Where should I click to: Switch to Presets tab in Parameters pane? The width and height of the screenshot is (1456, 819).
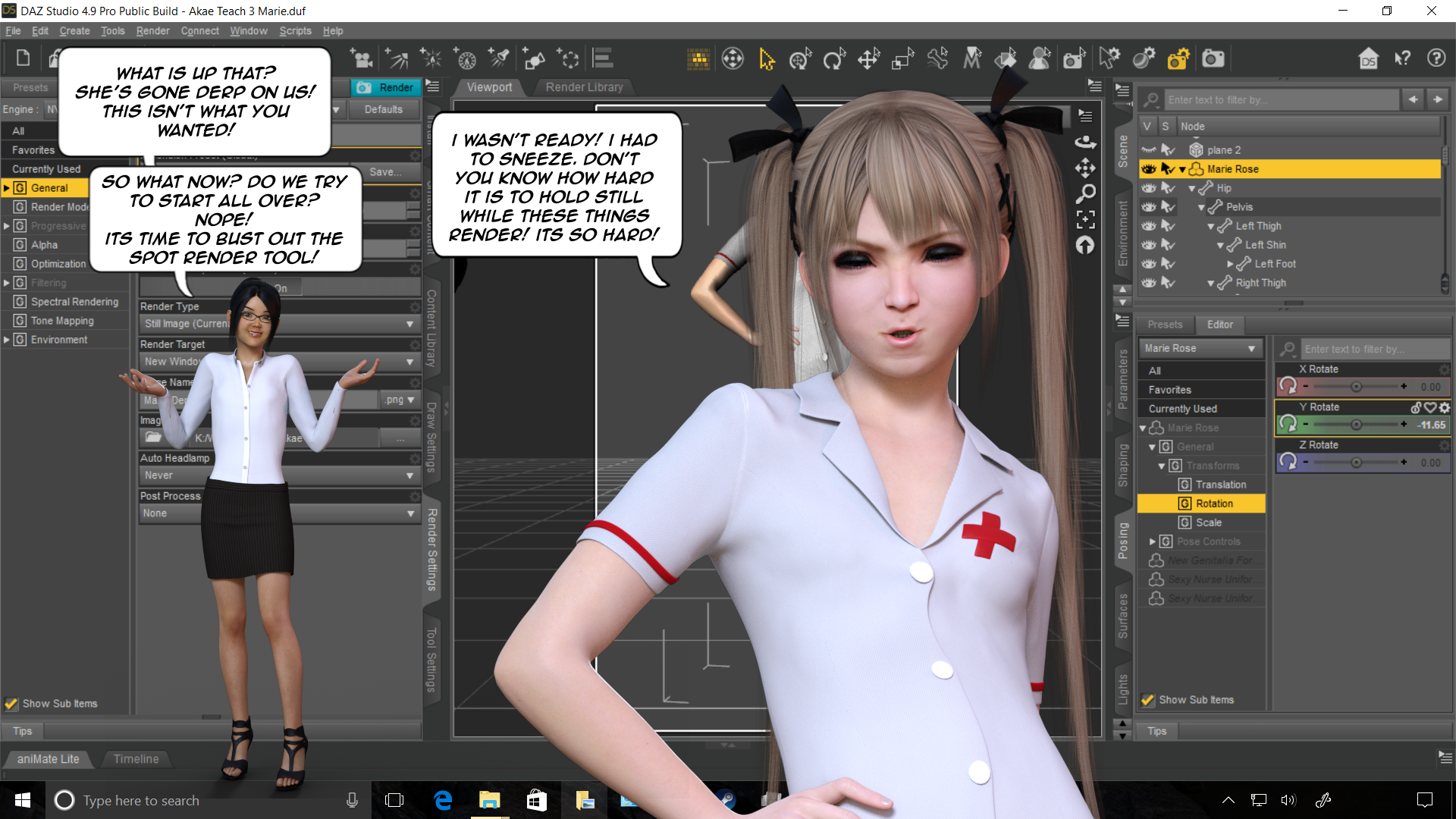[1165, 325]
